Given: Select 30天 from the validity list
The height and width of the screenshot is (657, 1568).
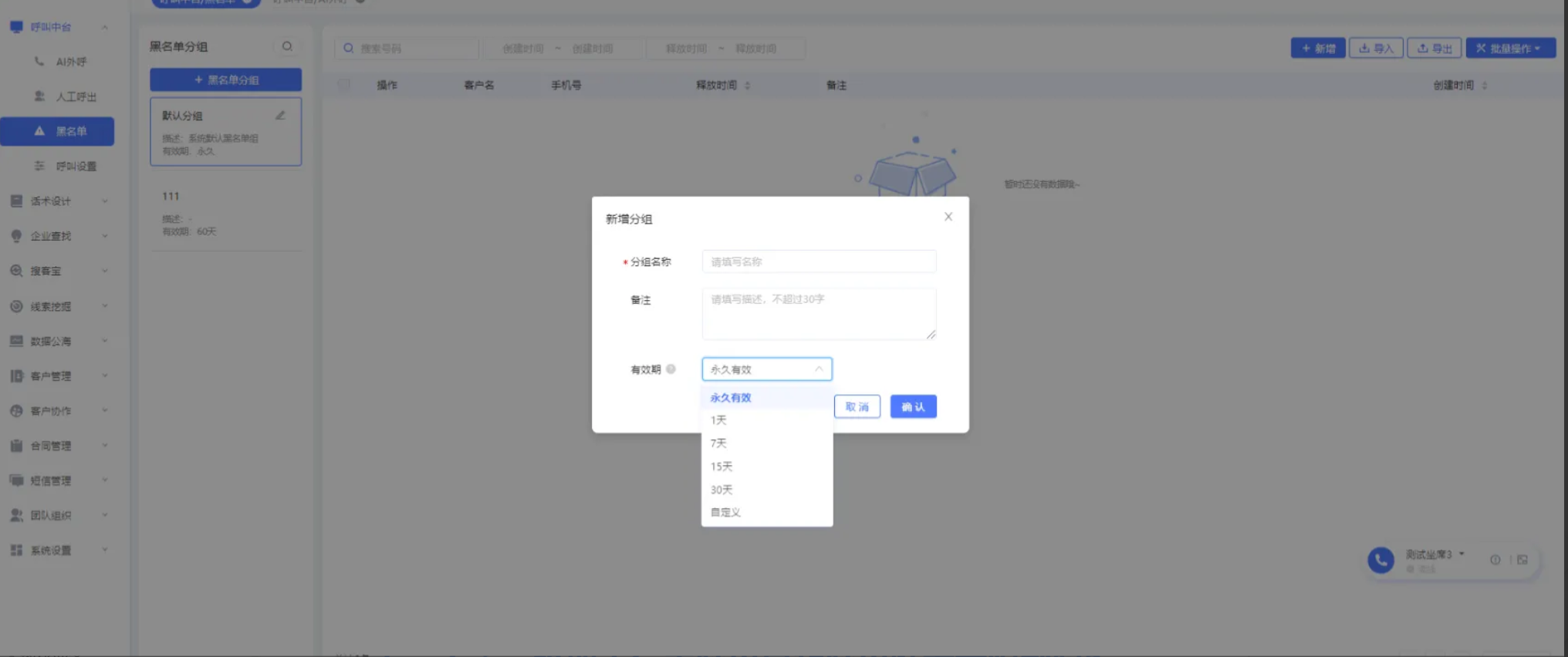Looking at the screenshot, I should tap(721, 490).
